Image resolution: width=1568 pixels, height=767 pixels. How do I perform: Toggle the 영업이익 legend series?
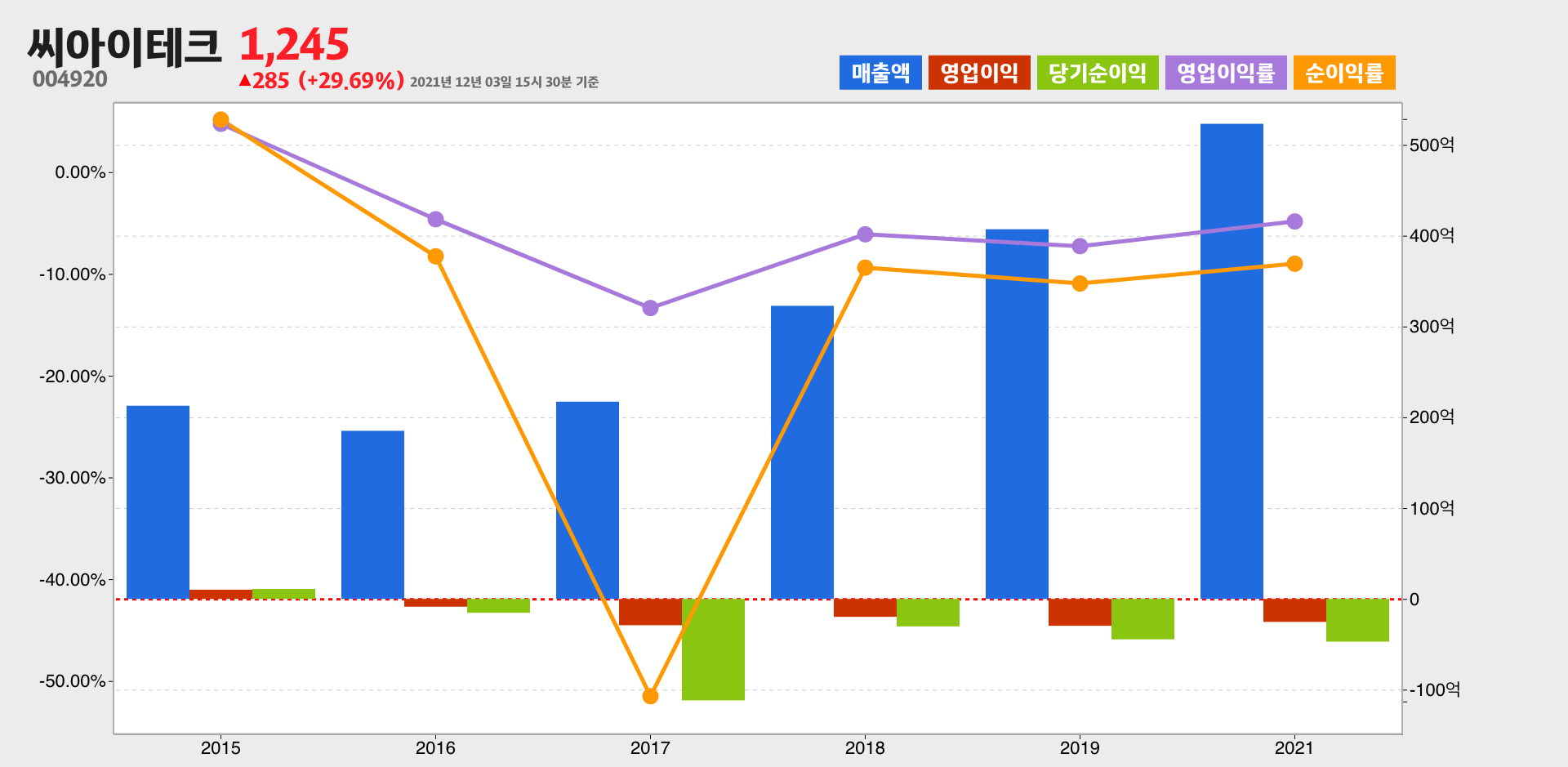tap(979, 73)
